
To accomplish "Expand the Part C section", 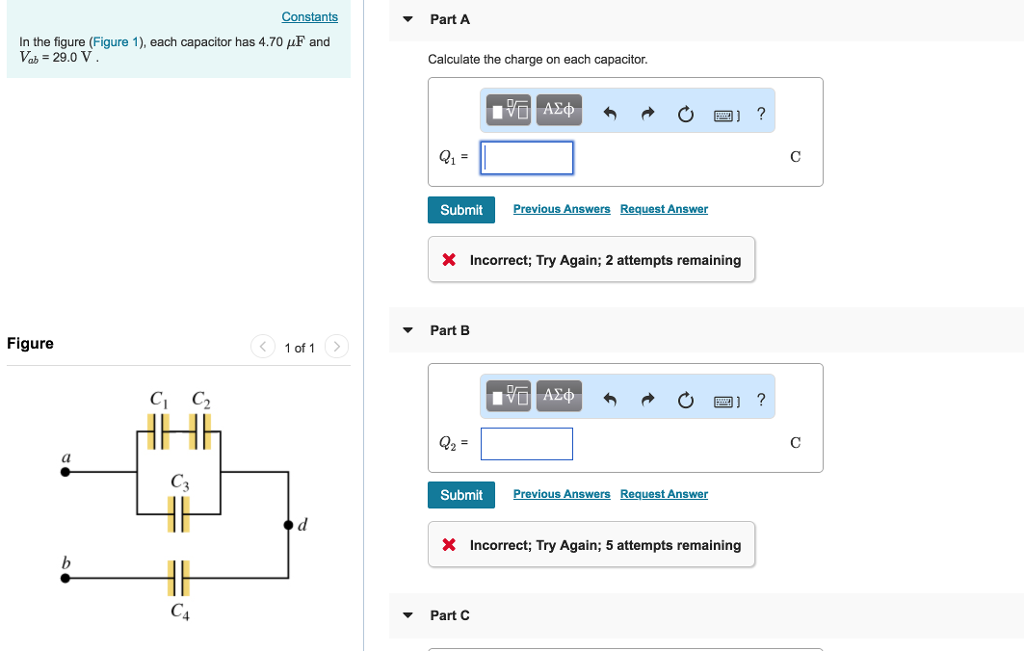I will coord(407,615).
